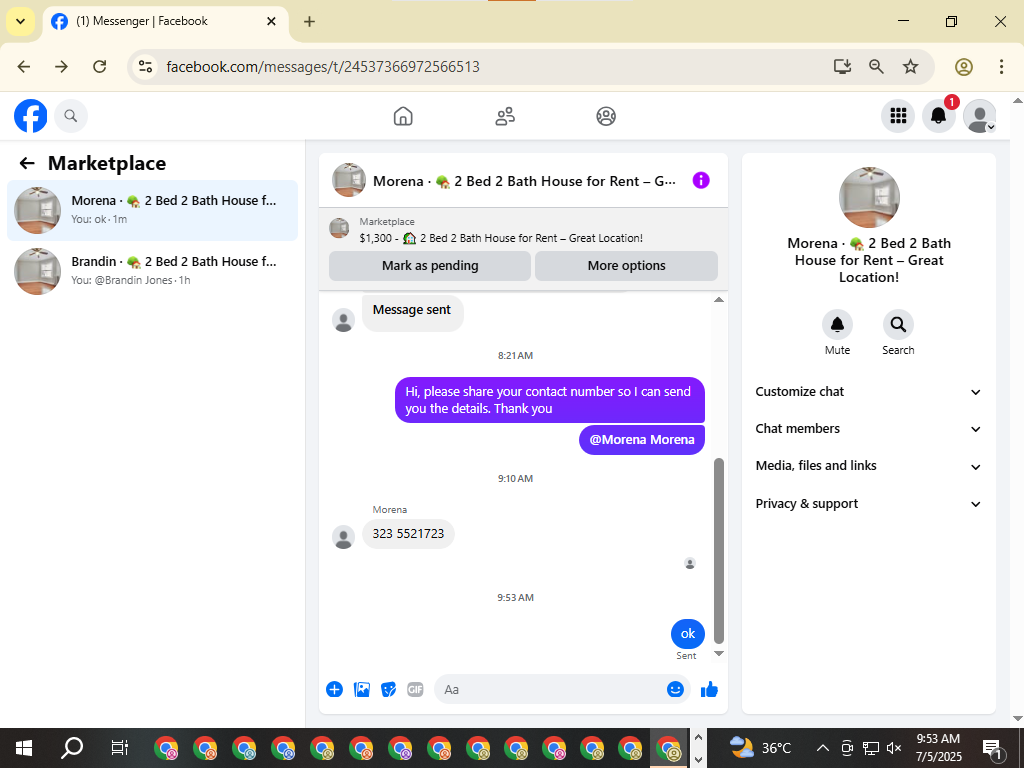Attach a photo using the image icon
Screen dimensions: 1024x768
coord(362,689)
